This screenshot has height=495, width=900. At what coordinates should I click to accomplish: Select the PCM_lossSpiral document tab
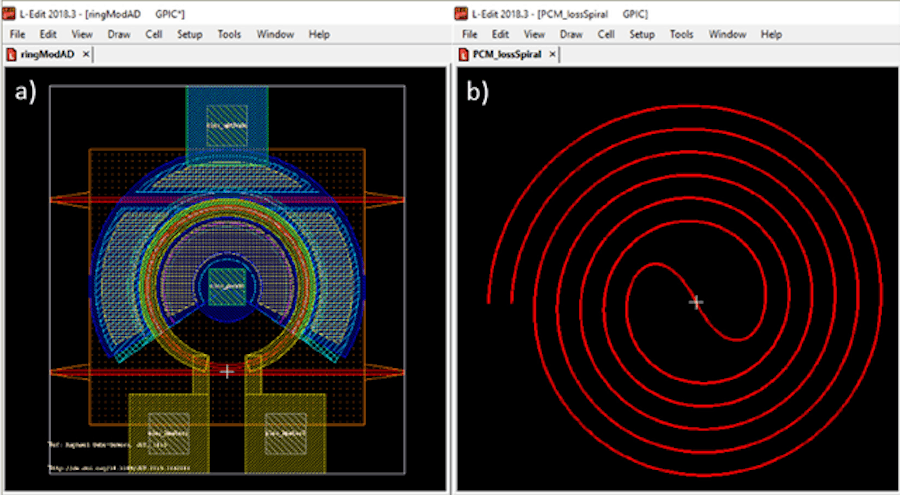(x=507, y=55)
